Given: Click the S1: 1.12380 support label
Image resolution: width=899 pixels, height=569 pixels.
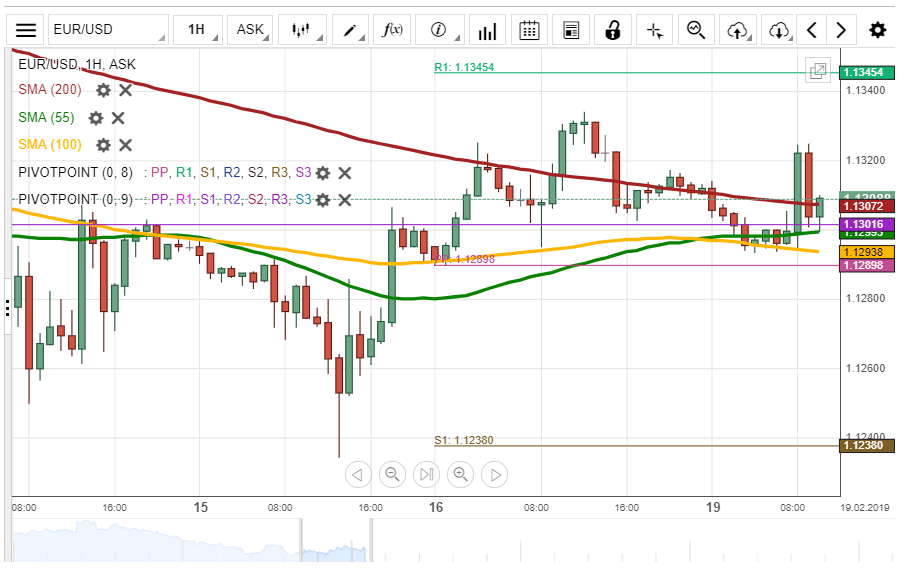Looking at the screenshot, I should pos(464,441).
